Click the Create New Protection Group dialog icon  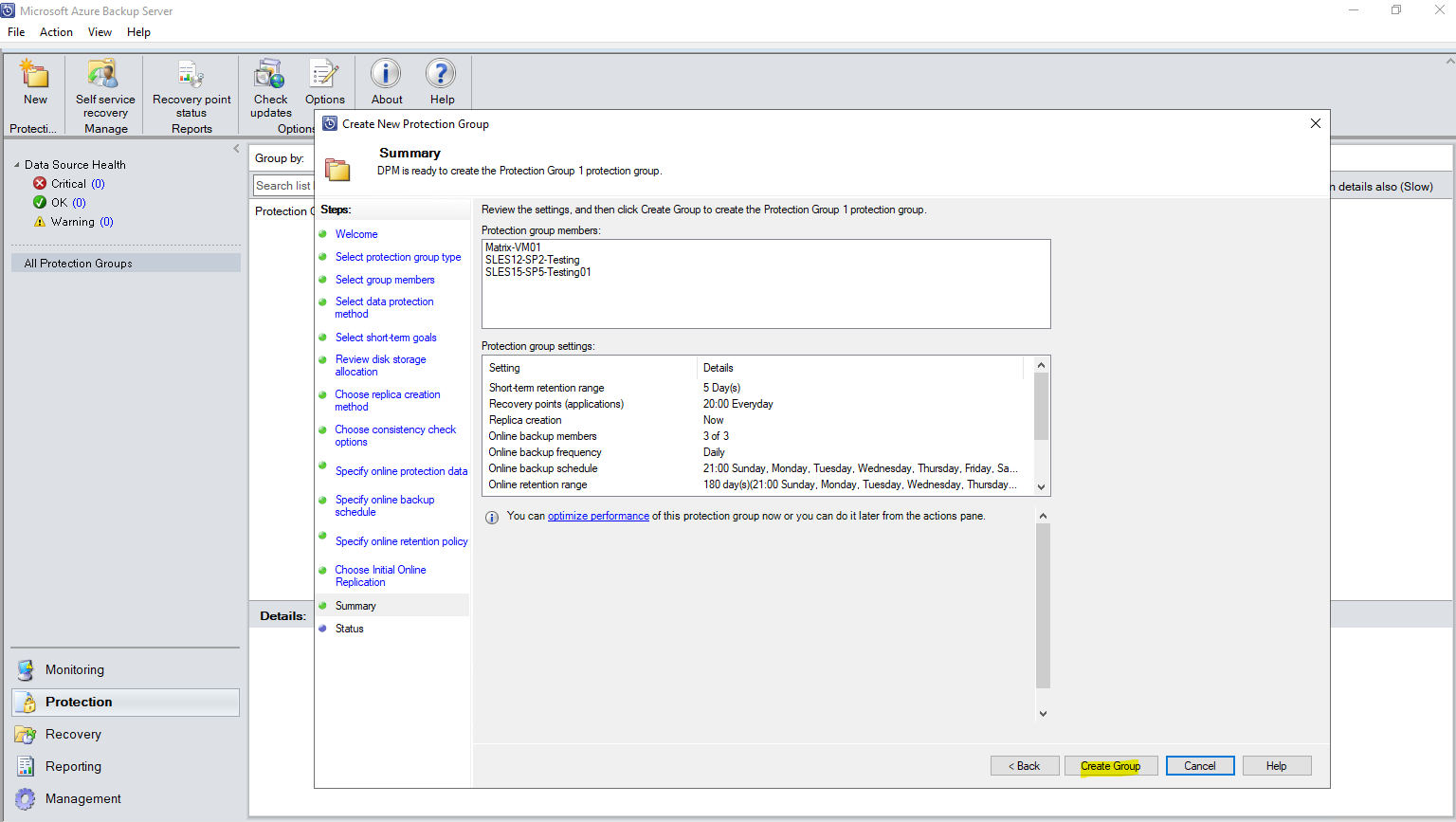point(330,123)
